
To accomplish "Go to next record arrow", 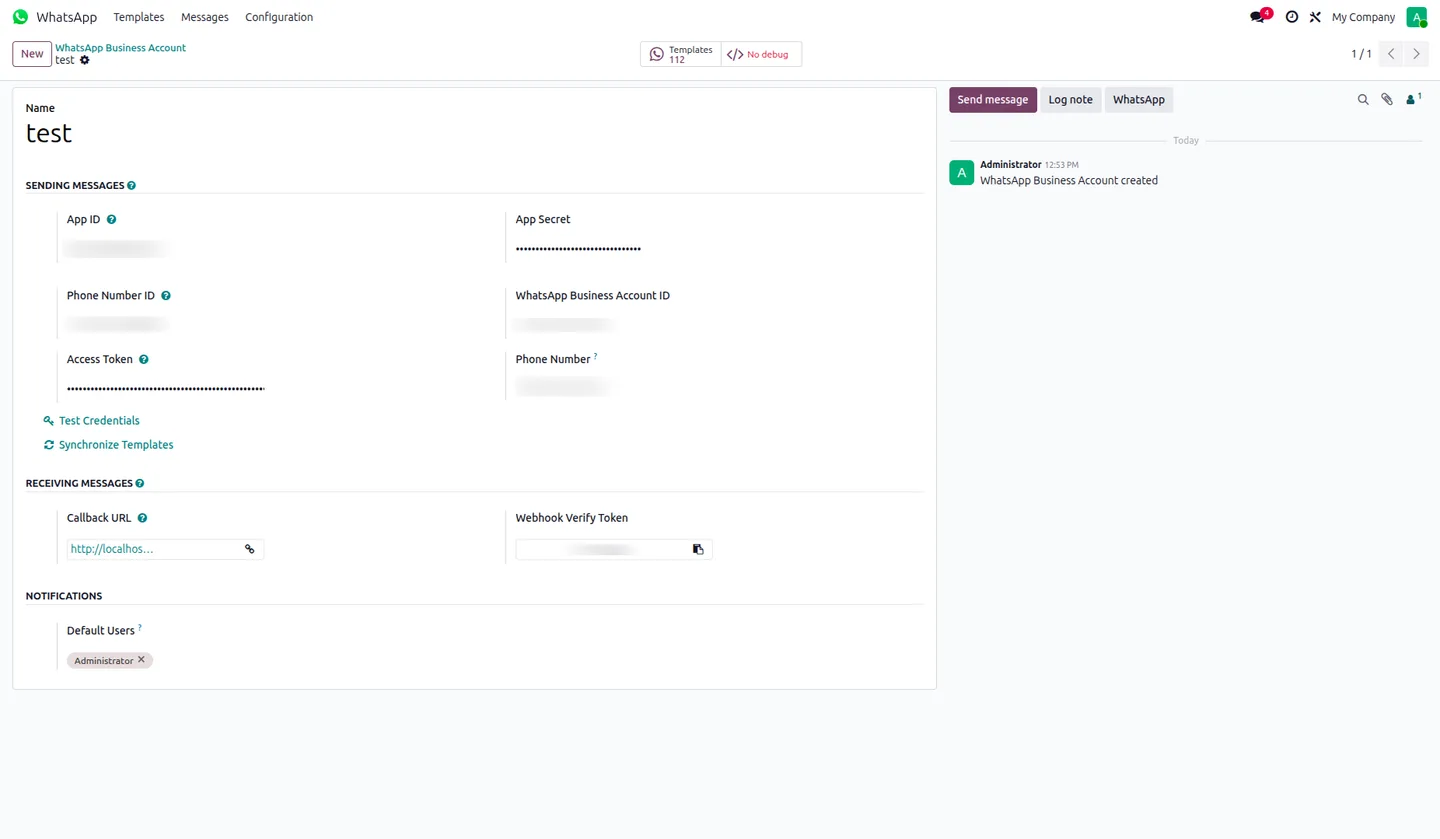I will coord(1416,54).
